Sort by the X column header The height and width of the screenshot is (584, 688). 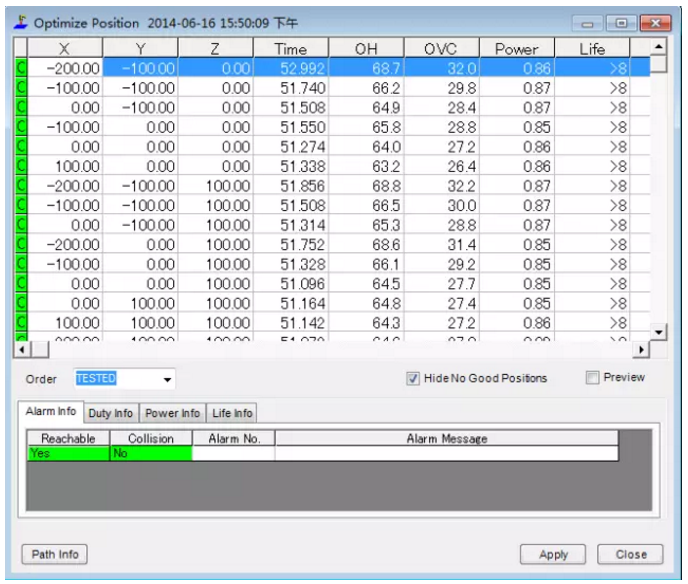click(65, 48)
